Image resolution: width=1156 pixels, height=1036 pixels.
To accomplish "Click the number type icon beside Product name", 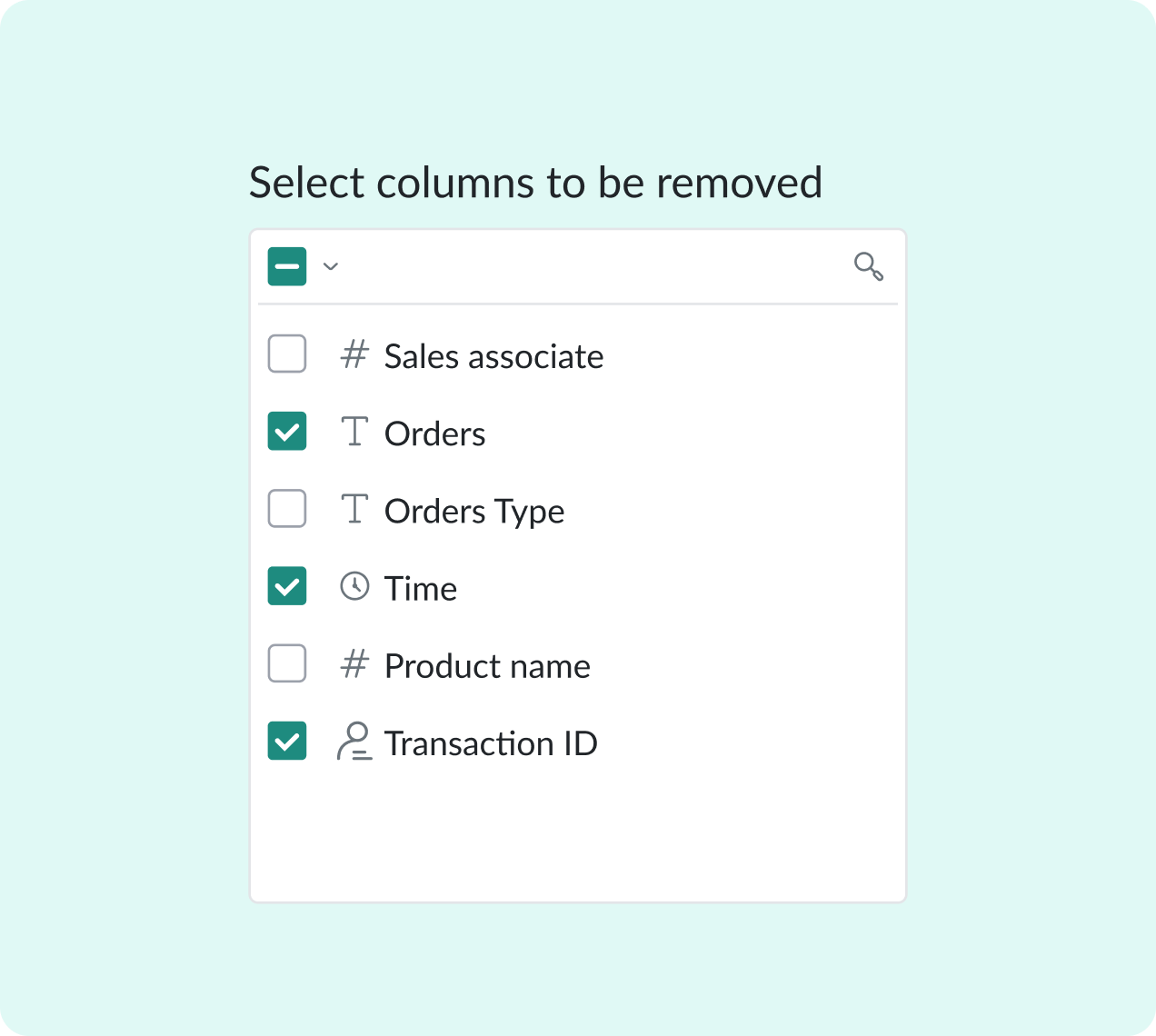I will [354, 664].
